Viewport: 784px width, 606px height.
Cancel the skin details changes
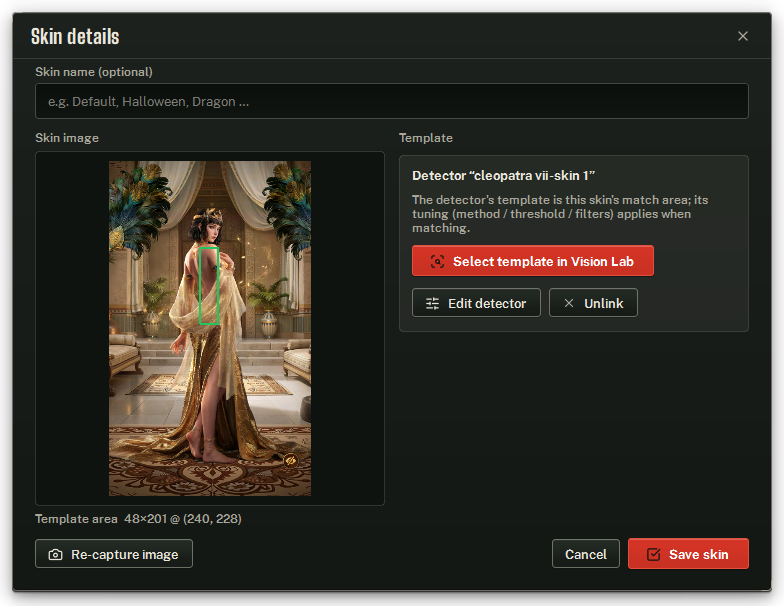tap(586, 554)
